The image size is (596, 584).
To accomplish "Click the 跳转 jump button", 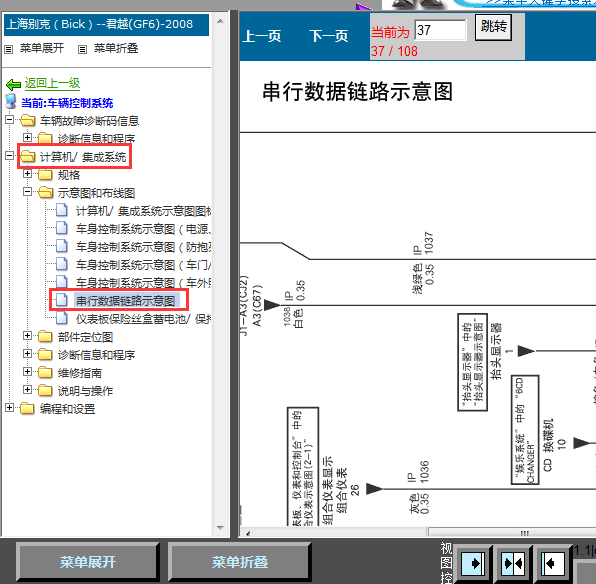I will (x=493, y=27).
